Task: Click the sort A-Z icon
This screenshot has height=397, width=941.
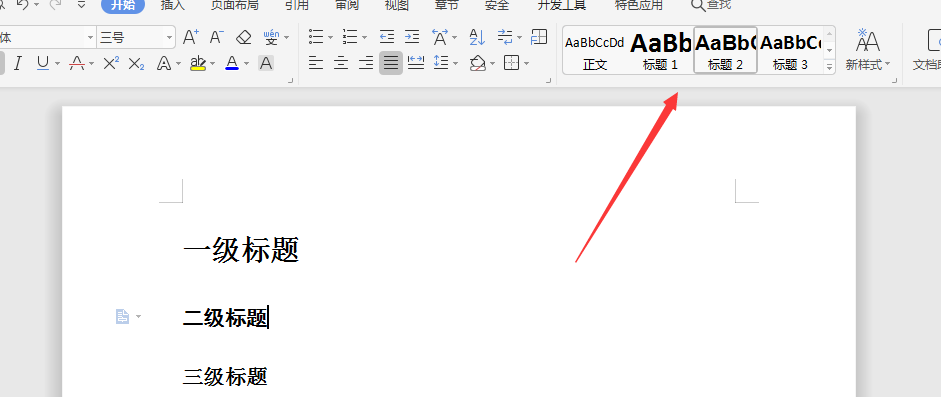Action: (477, 37)
